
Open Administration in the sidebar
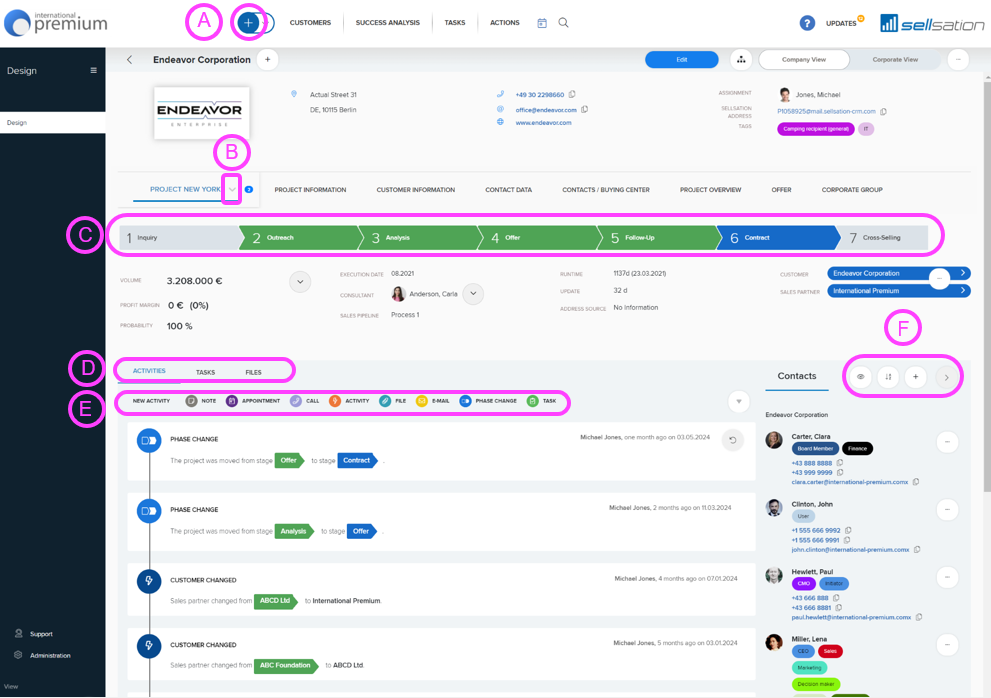tap(42, 655)
